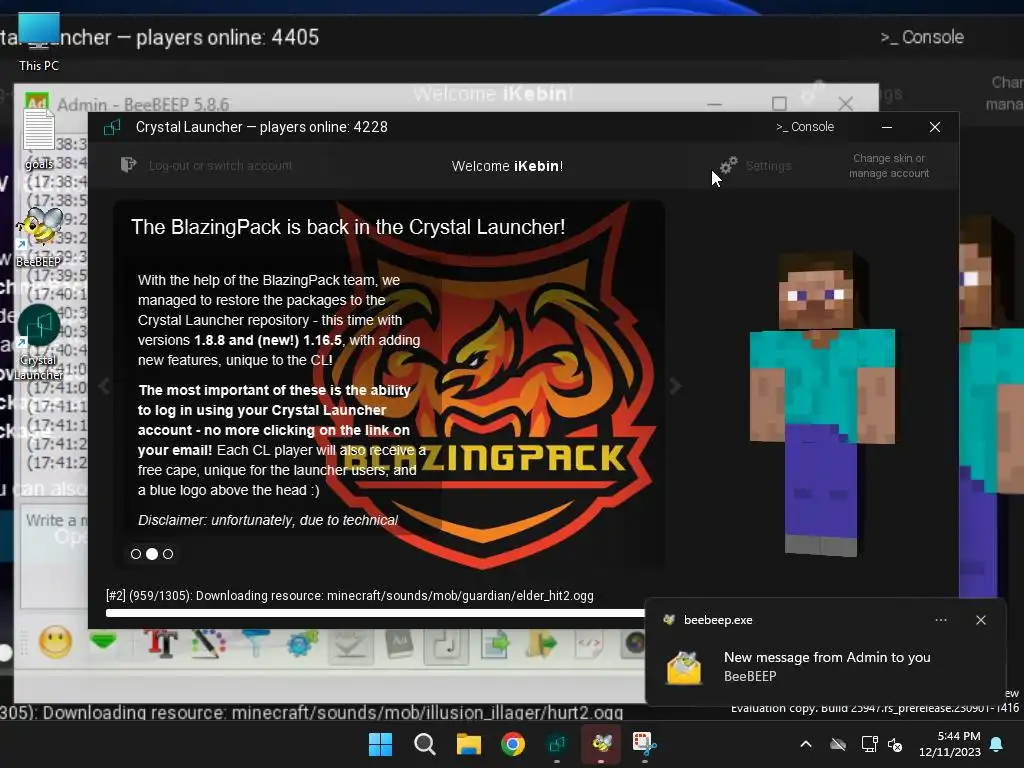This screenshot has width=1024, height=768.
Task: Minimize the Crystal Launcher window
Action: (887, 127)
